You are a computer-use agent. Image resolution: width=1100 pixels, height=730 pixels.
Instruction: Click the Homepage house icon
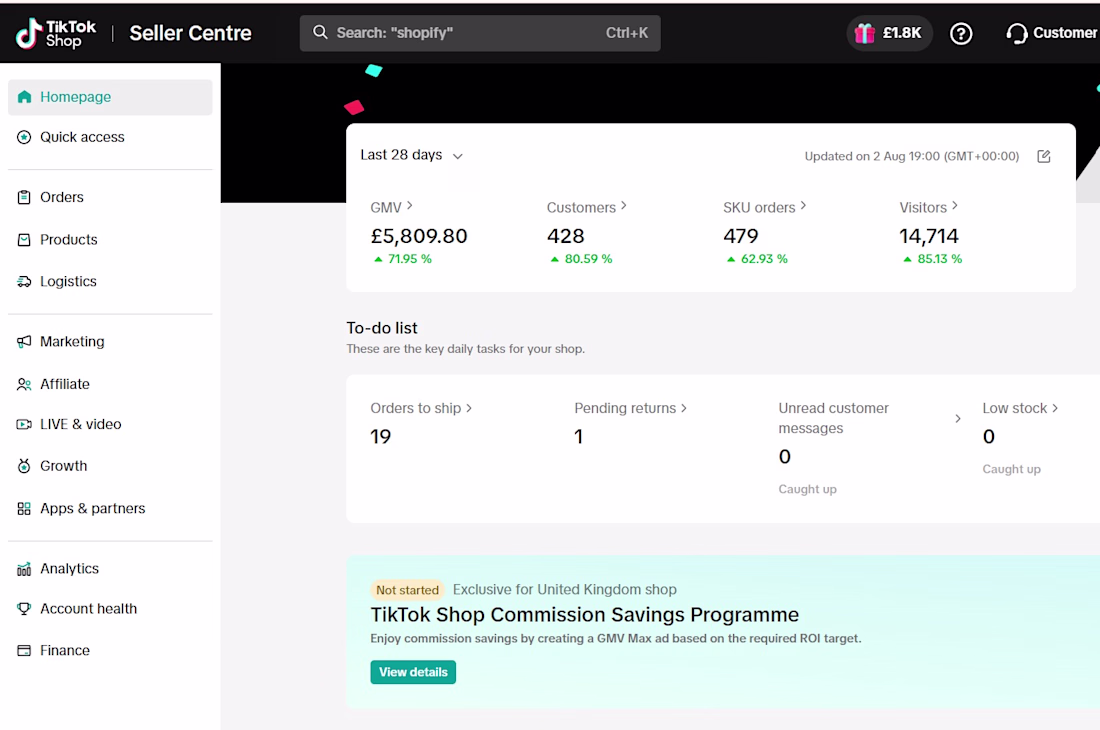tap(25, 97)
